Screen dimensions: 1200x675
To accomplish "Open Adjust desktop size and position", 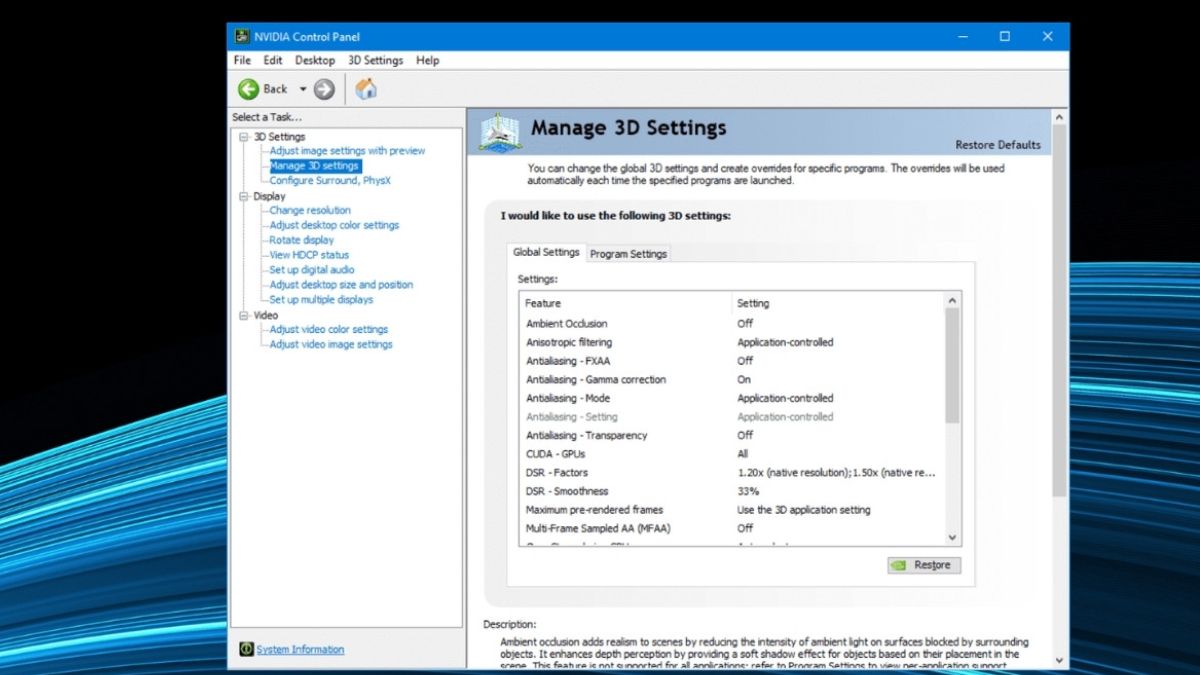I will [x=341, y=285].
